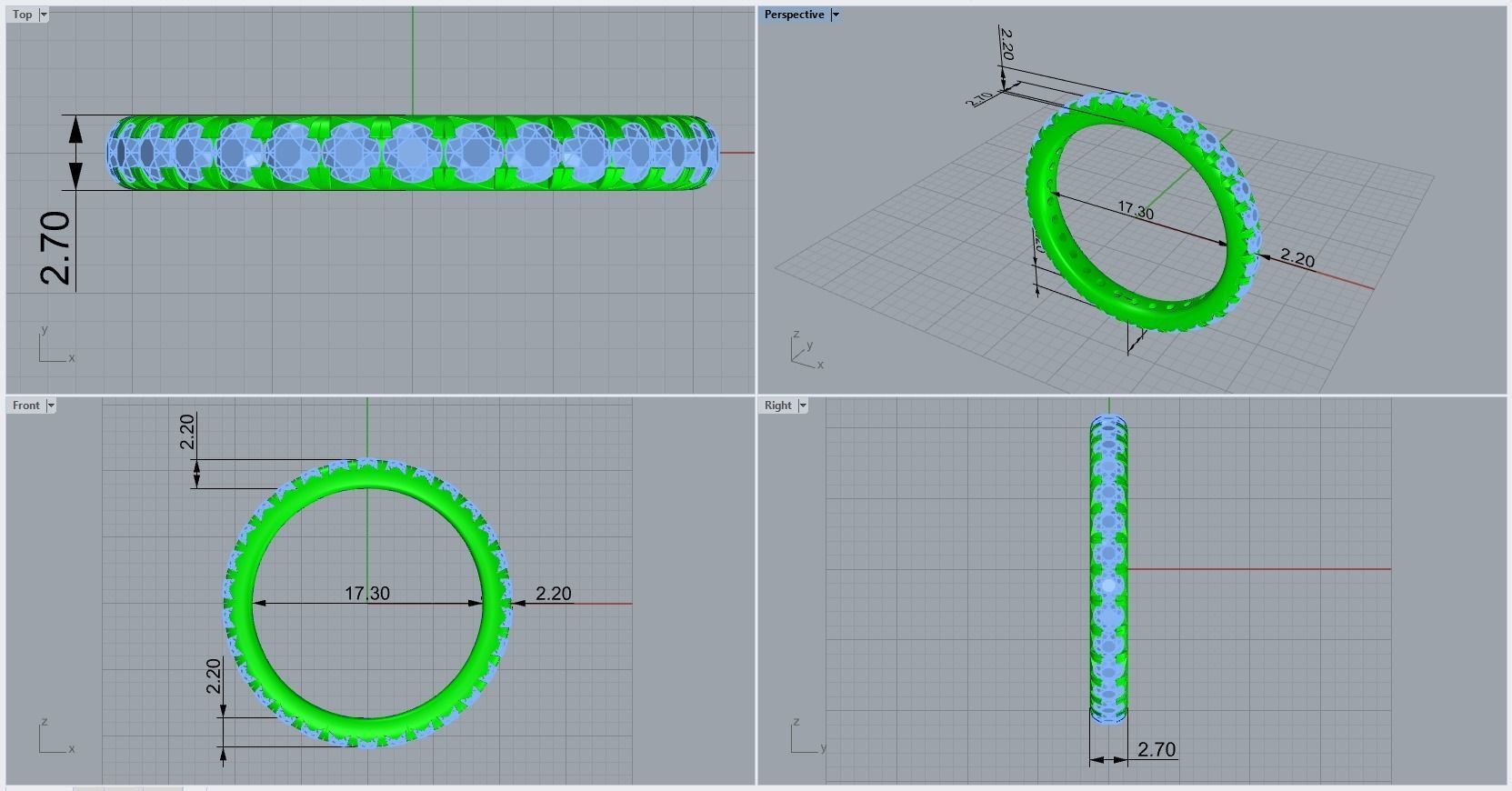
Task: Click the world axes icon in Front viewport
Action: click(x=56, y=736)
